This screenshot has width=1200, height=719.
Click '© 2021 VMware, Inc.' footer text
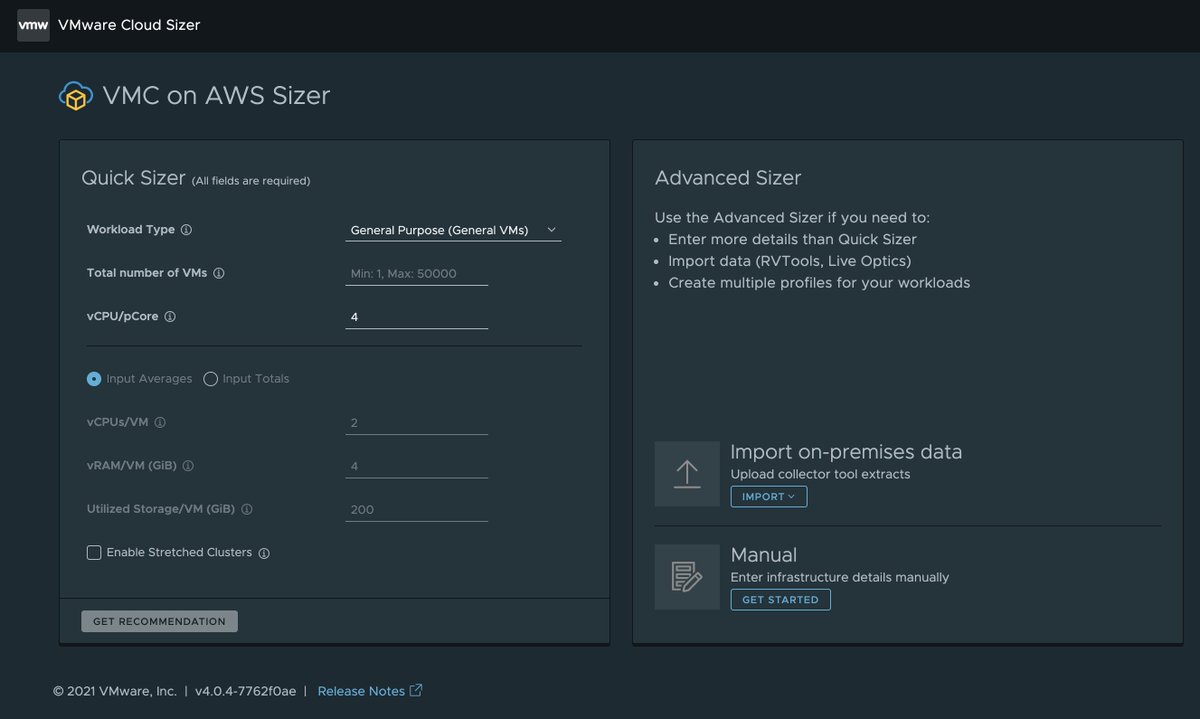tap(114, 691)
